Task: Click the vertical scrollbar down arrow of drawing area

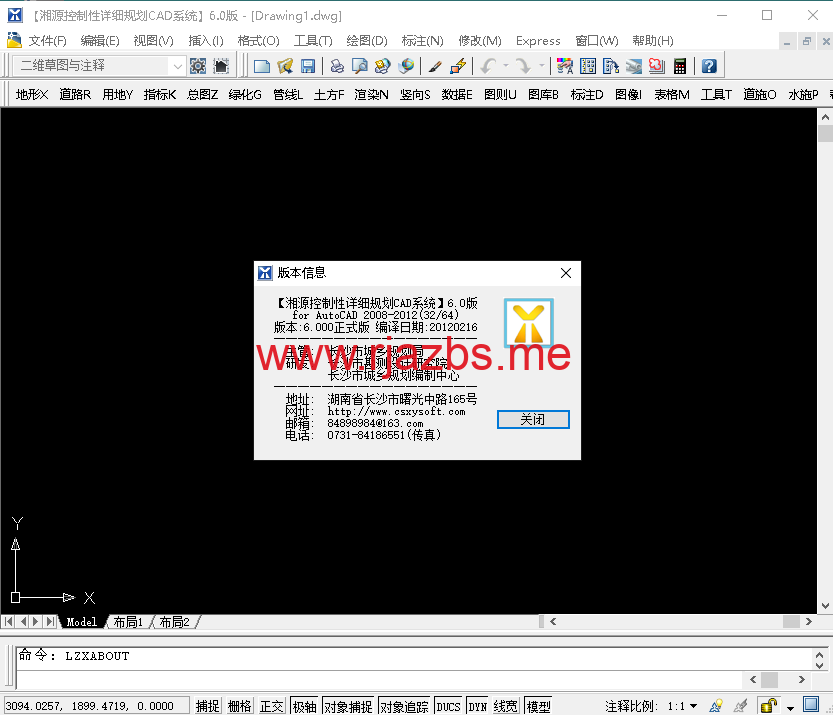Action: (825, 606)
